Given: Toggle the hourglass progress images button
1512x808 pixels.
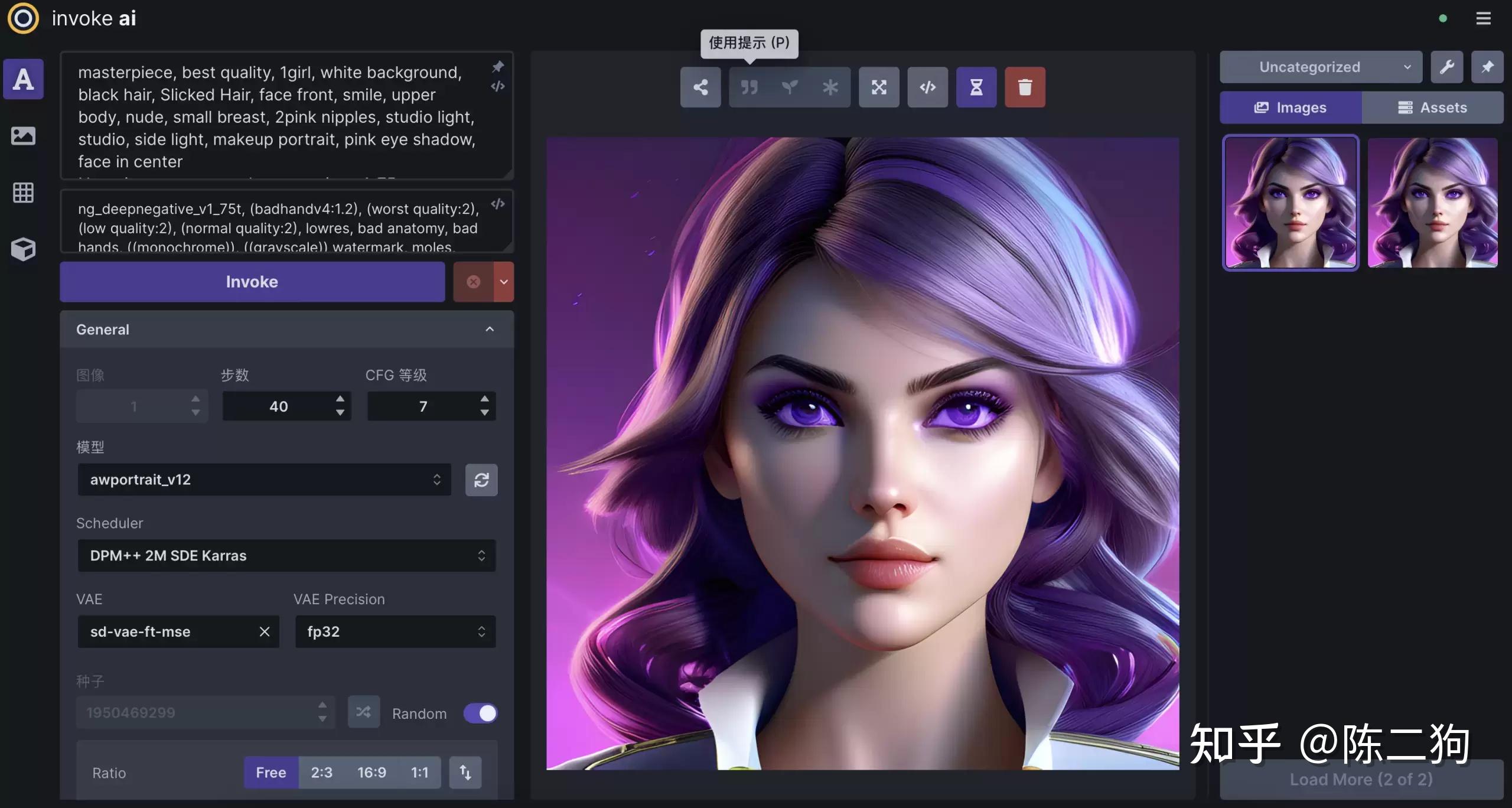Looking at the screenshot, I should click(976, 87).
